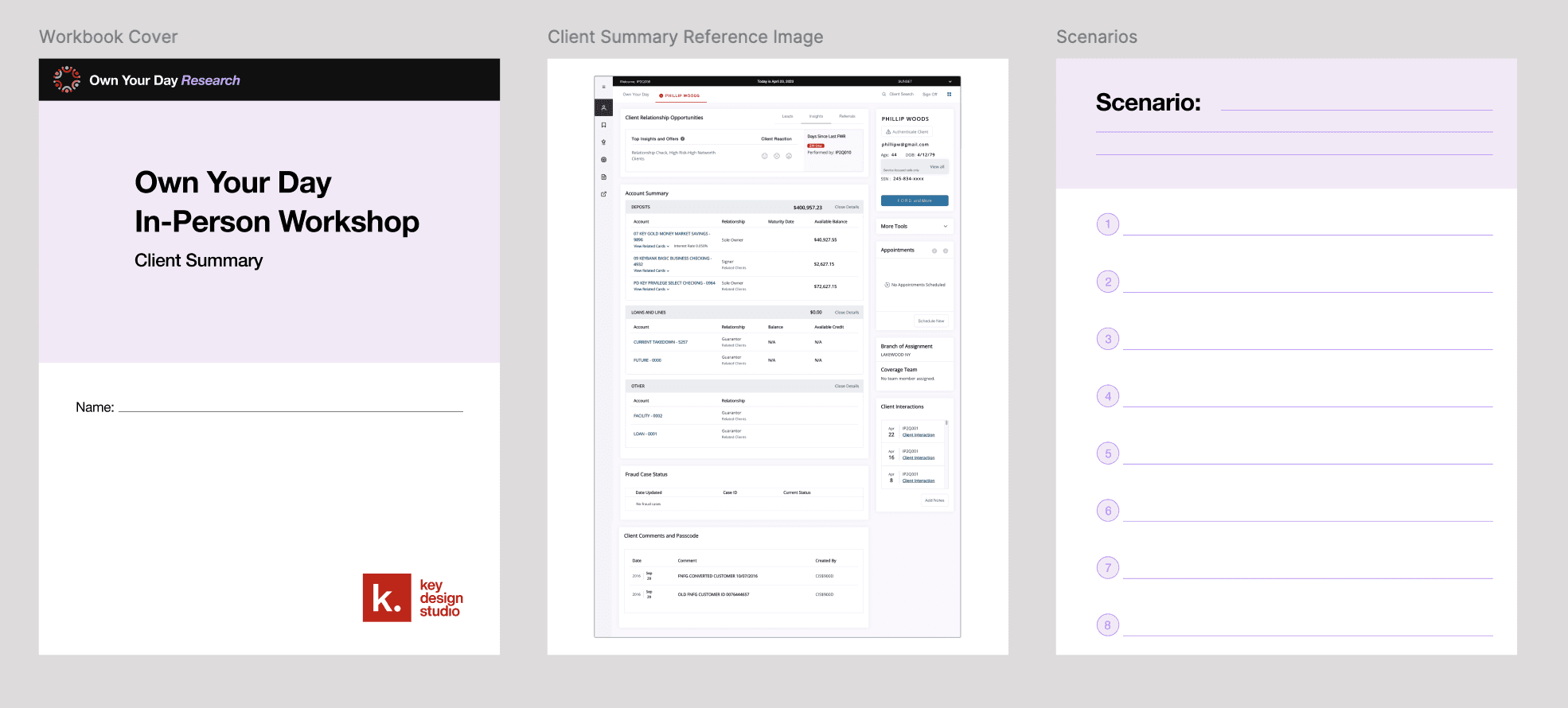Select the Phillip Woods tab
The width and height of the screenshot is (1568, 708).
680,95
